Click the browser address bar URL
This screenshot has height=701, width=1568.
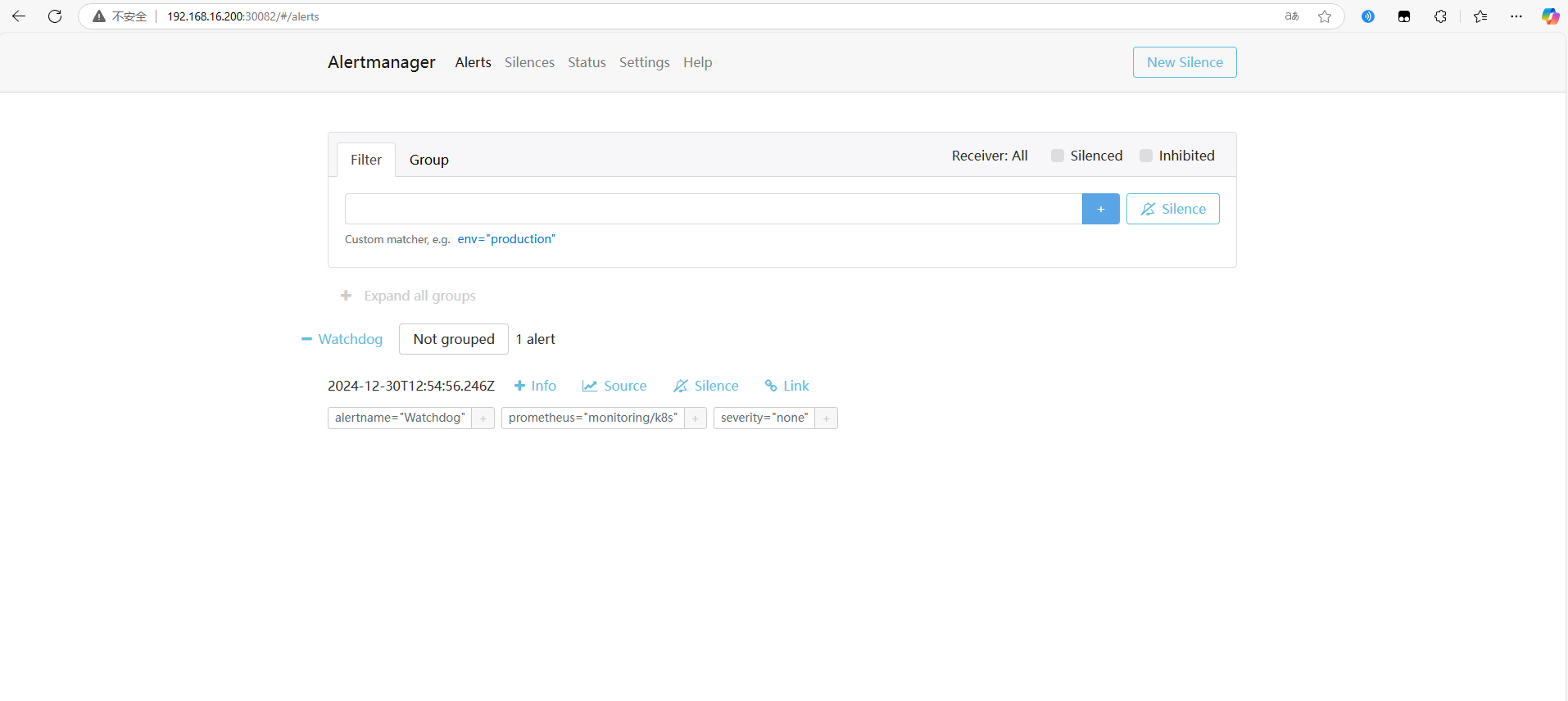click(243, 16)
